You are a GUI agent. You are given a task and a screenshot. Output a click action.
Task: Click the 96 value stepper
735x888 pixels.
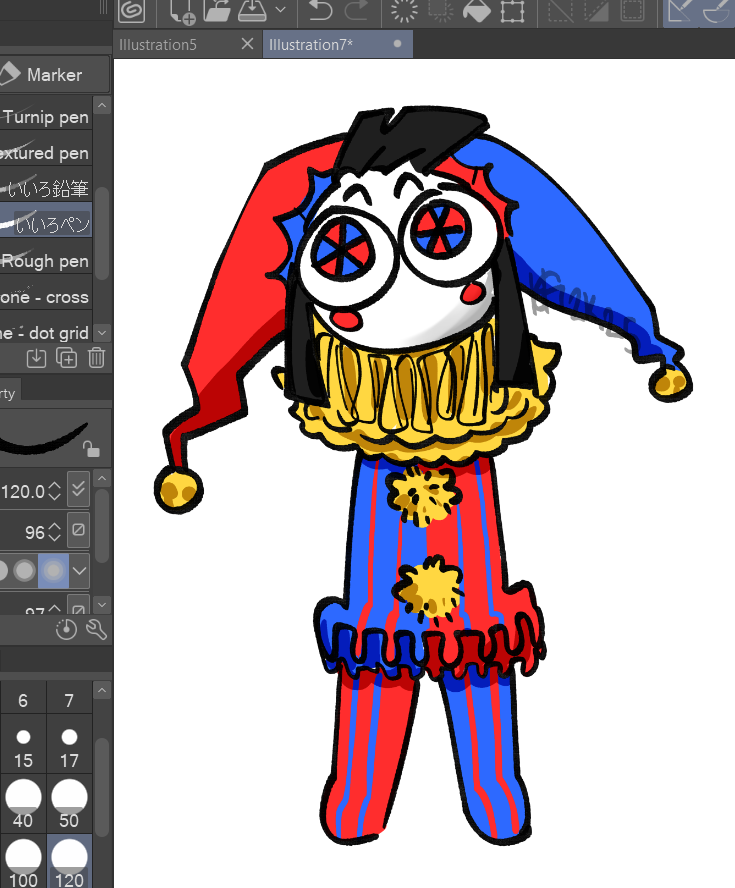click(54, 531)
